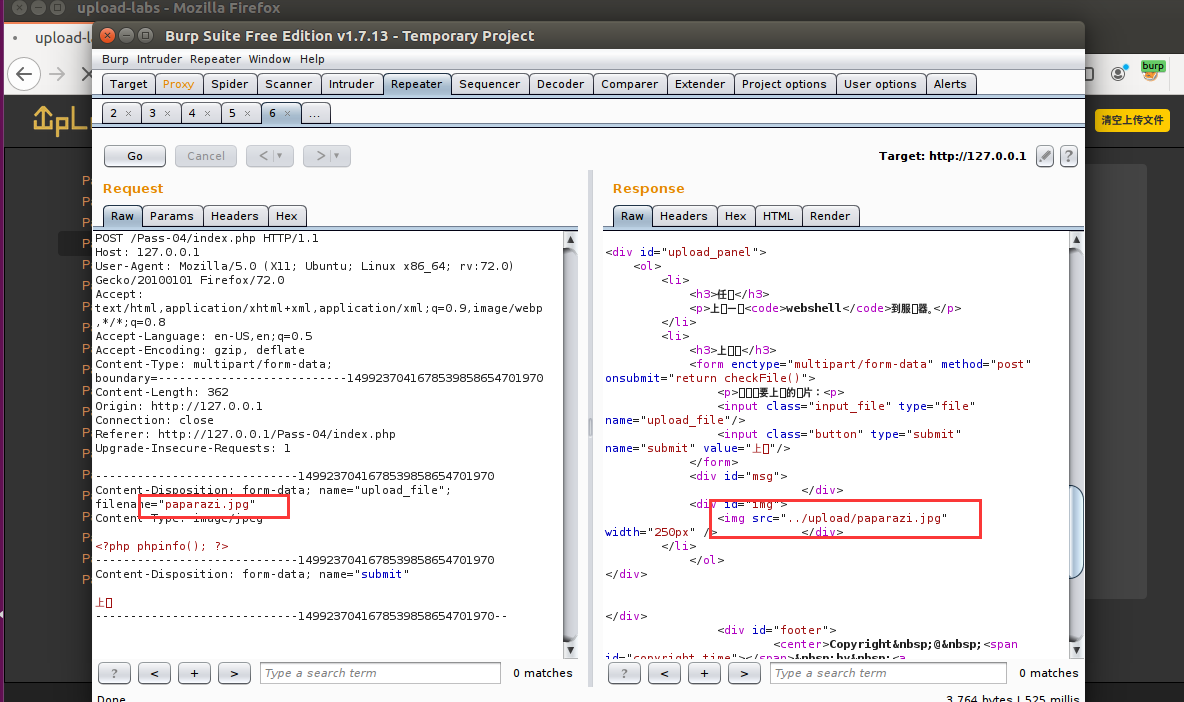This screenshot has height=702, width=1184.
Task: Switch to the Target tab
Action: pos(128,85)
